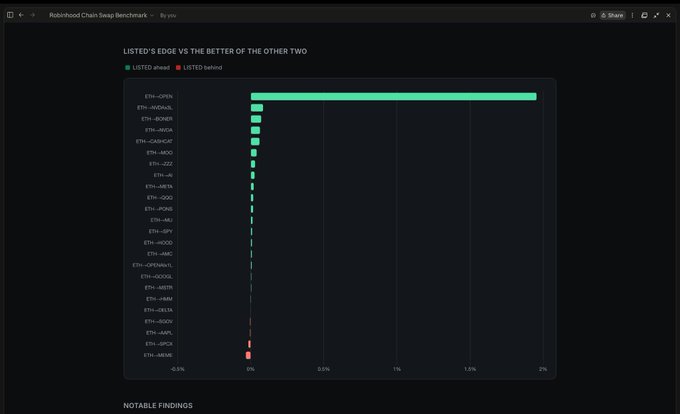Viewport: 680px width, 414px height.
Task: Click the ETH→NVDAx3L axis label
Action: tap(155, 108)
